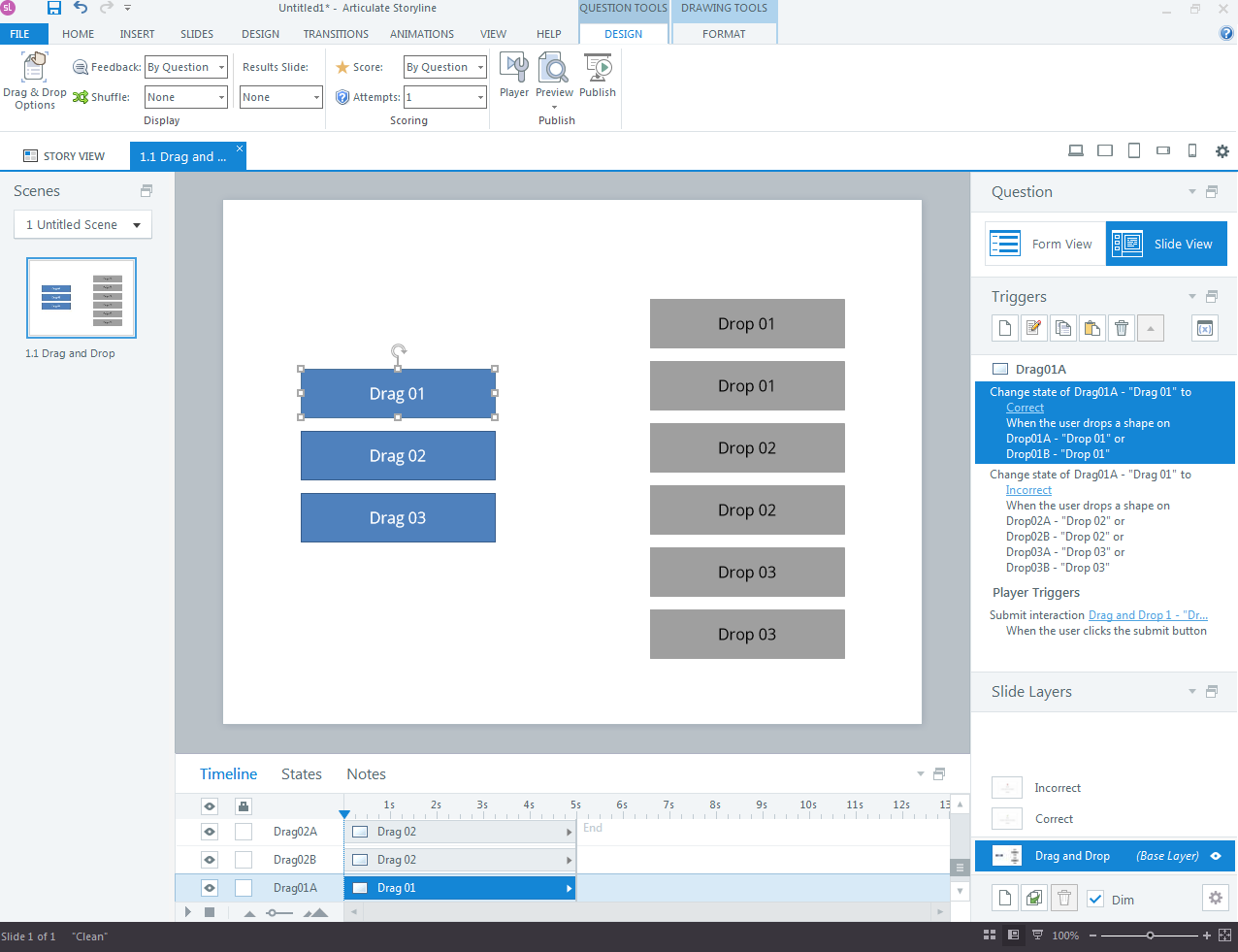Hide Drag02A using its eye icon
This screenshot has height=952, width=1238.
click(x=210, y=832)
